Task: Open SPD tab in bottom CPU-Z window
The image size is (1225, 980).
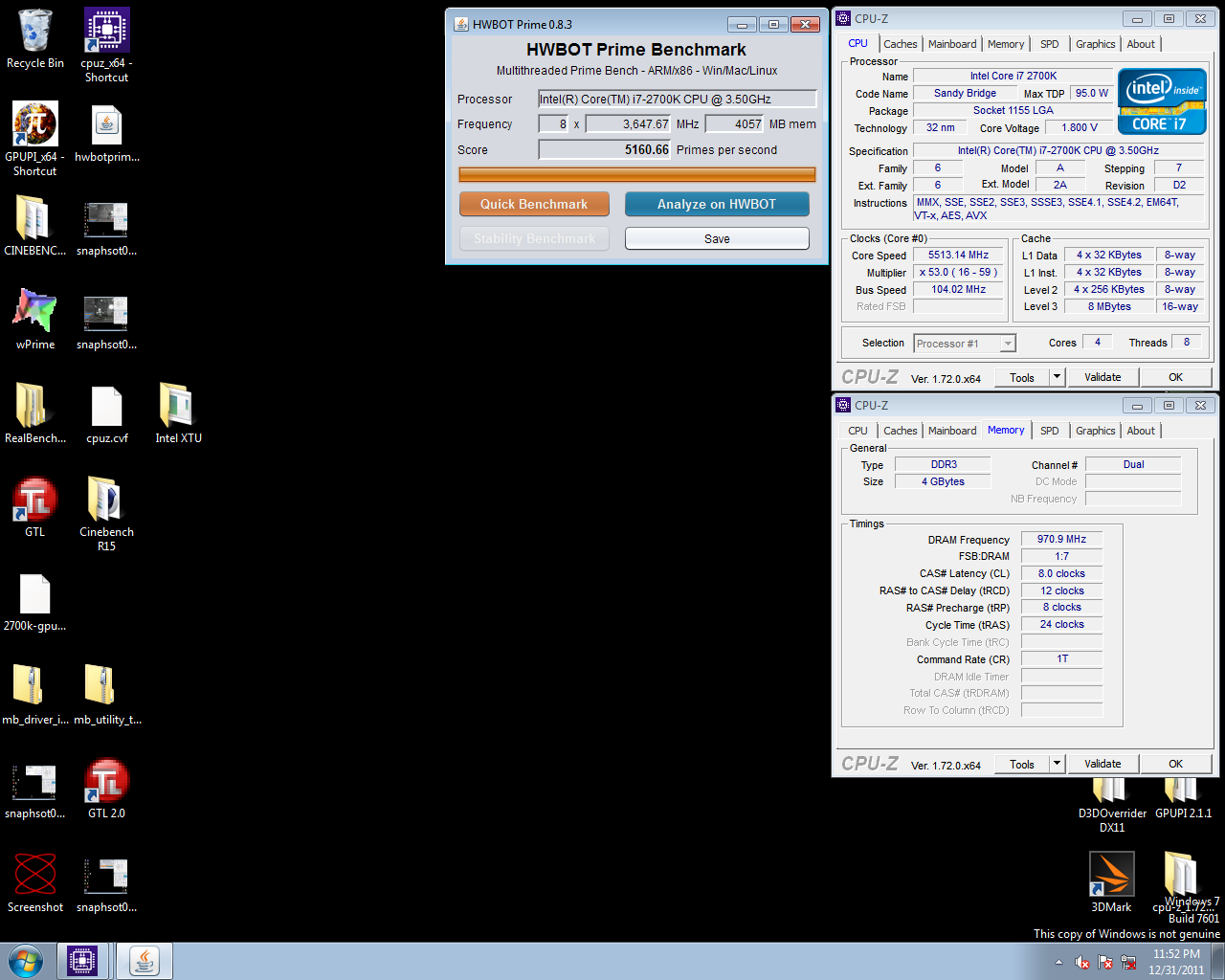Action: pos(1050,431)
